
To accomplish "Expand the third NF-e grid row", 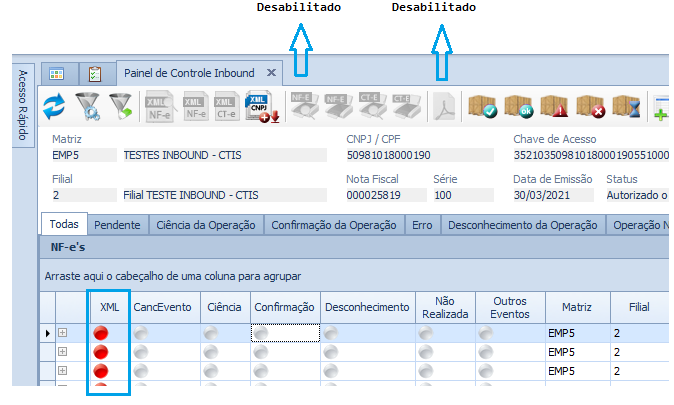I will coord(62,371).
